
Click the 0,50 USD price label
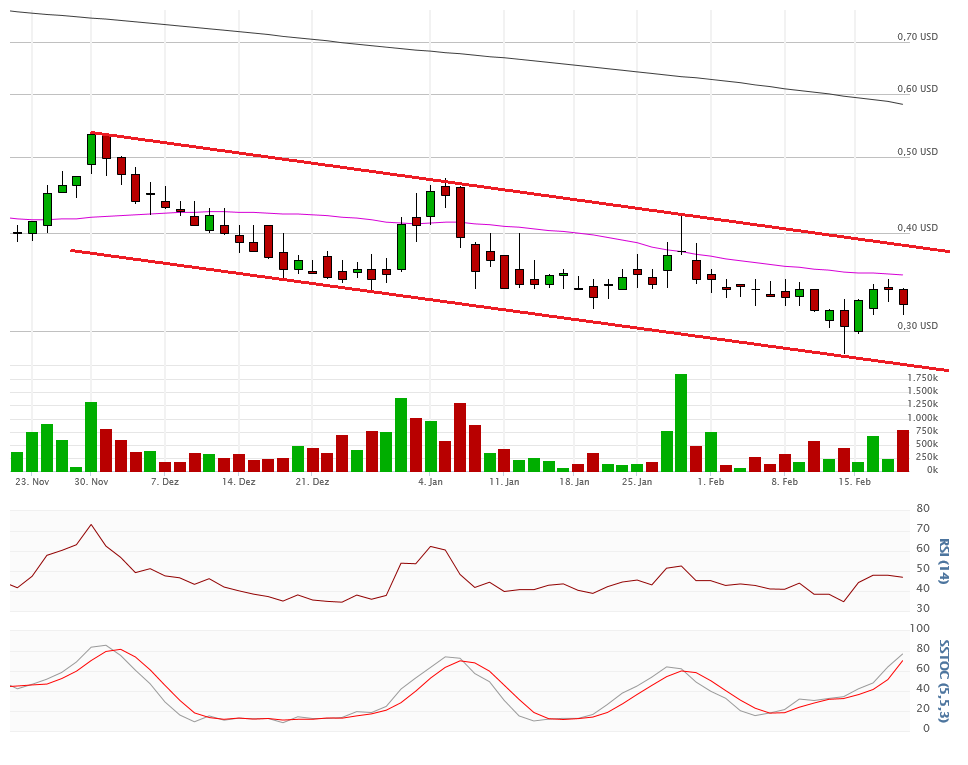pos(917,152)
